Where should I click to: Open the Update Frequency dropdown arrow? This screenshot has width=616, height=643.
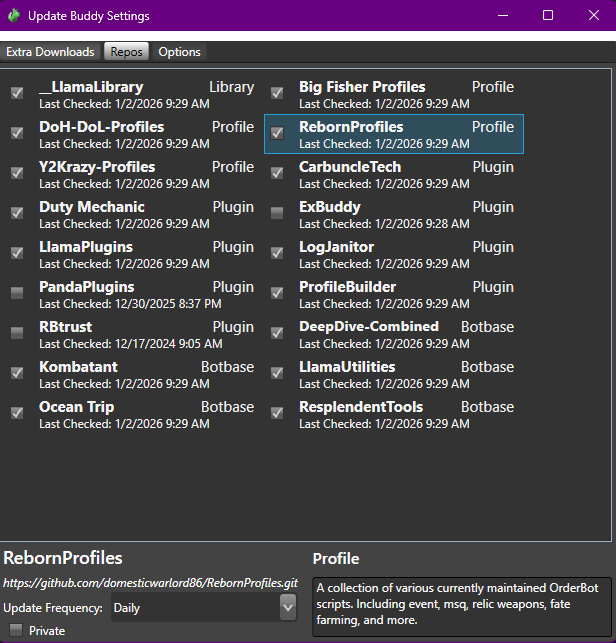[288, 607]
